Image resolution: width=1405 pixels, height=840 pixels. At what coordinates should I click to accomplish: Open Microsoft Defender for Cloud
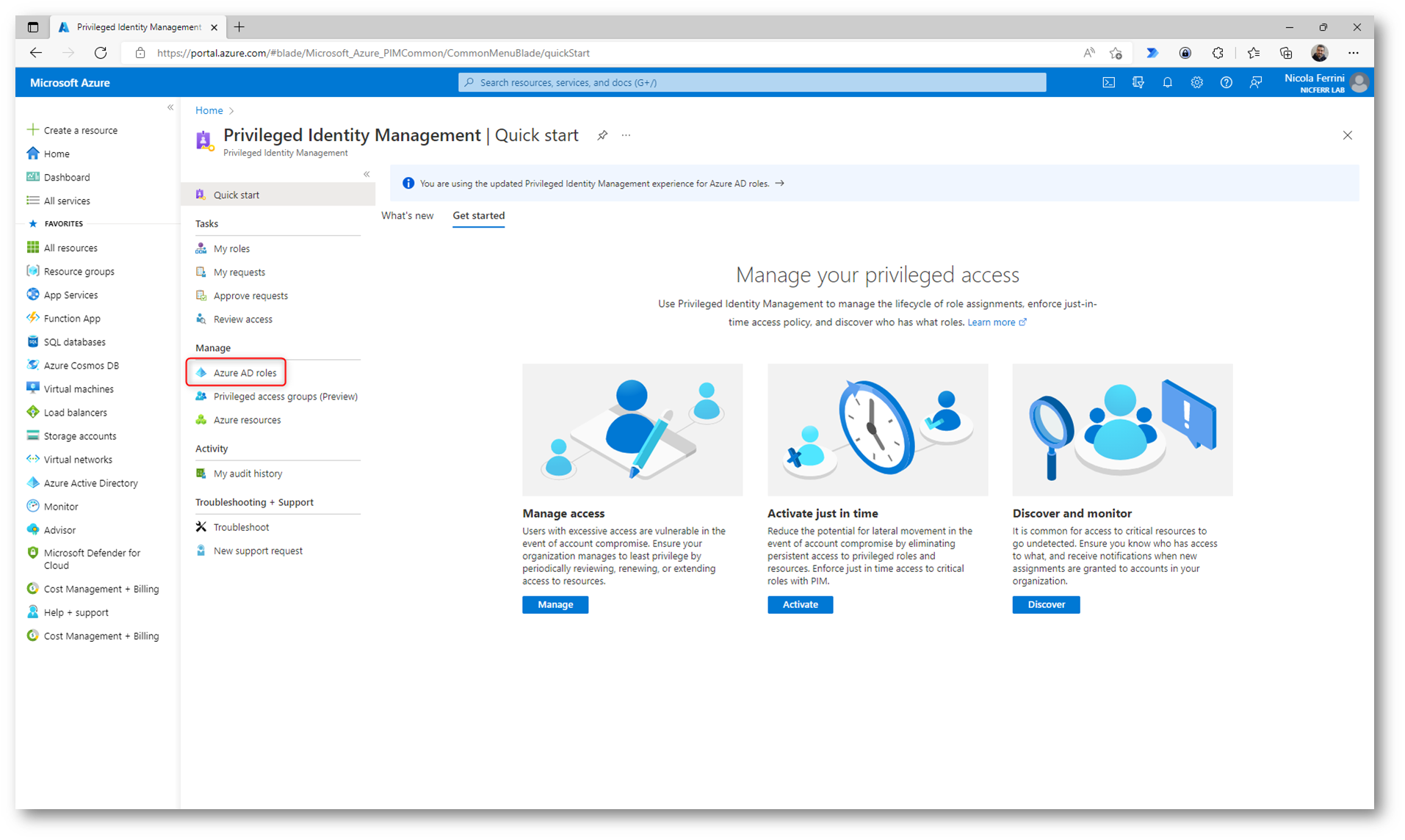92,559
